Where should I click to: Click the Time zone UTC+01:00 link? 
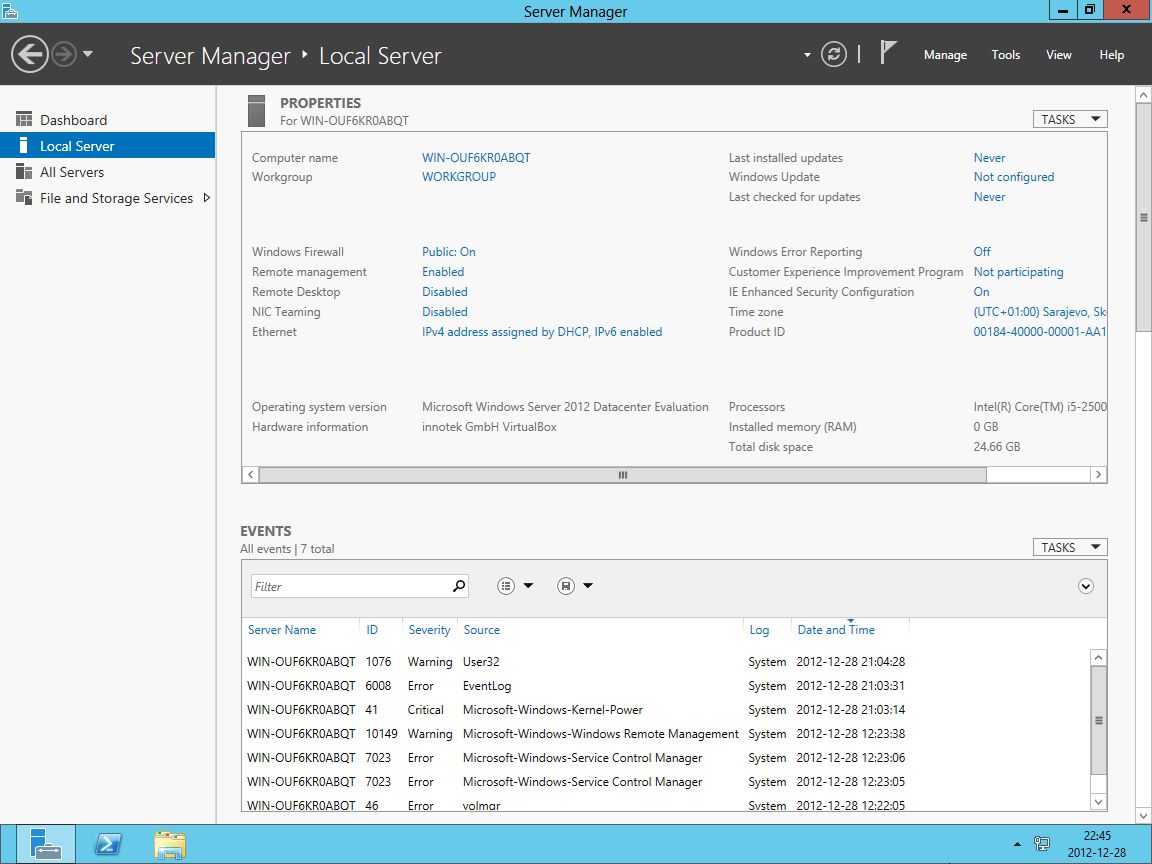pyautogui.click(x=1040, y=312)
